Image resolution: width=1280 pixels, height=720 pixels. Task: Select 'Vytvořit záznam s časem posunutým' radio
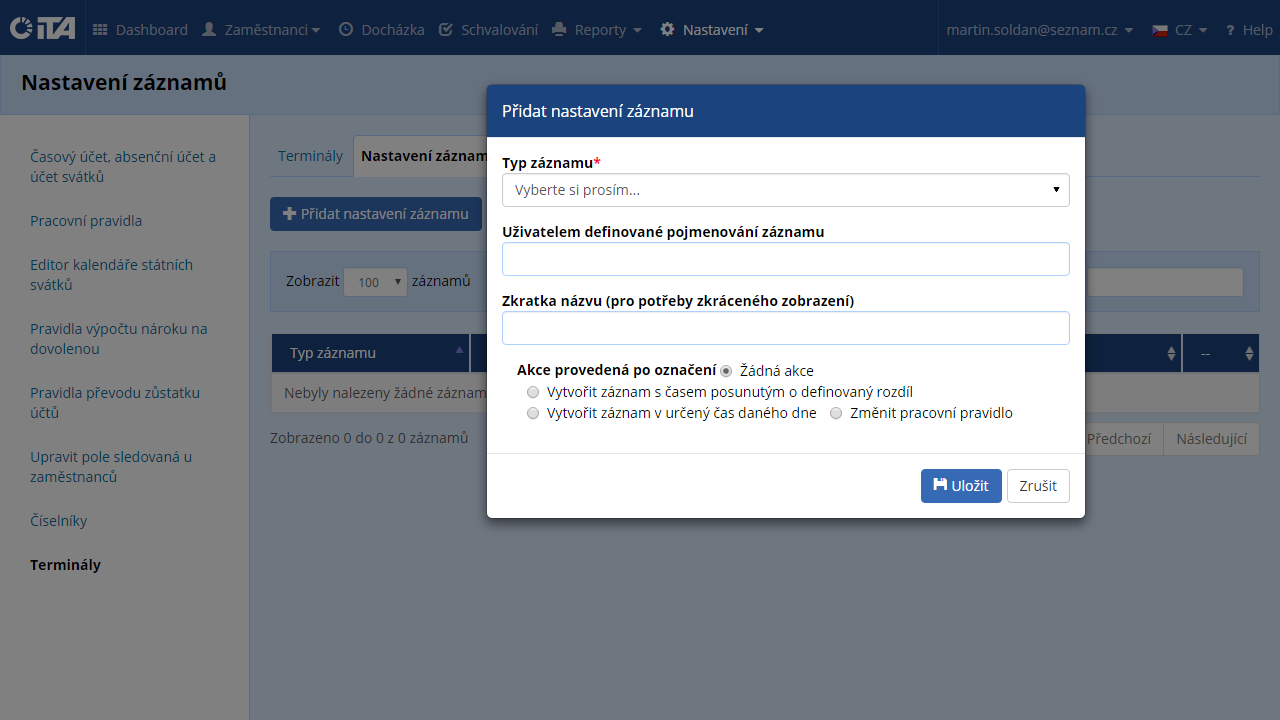click(x=533, y=392)
